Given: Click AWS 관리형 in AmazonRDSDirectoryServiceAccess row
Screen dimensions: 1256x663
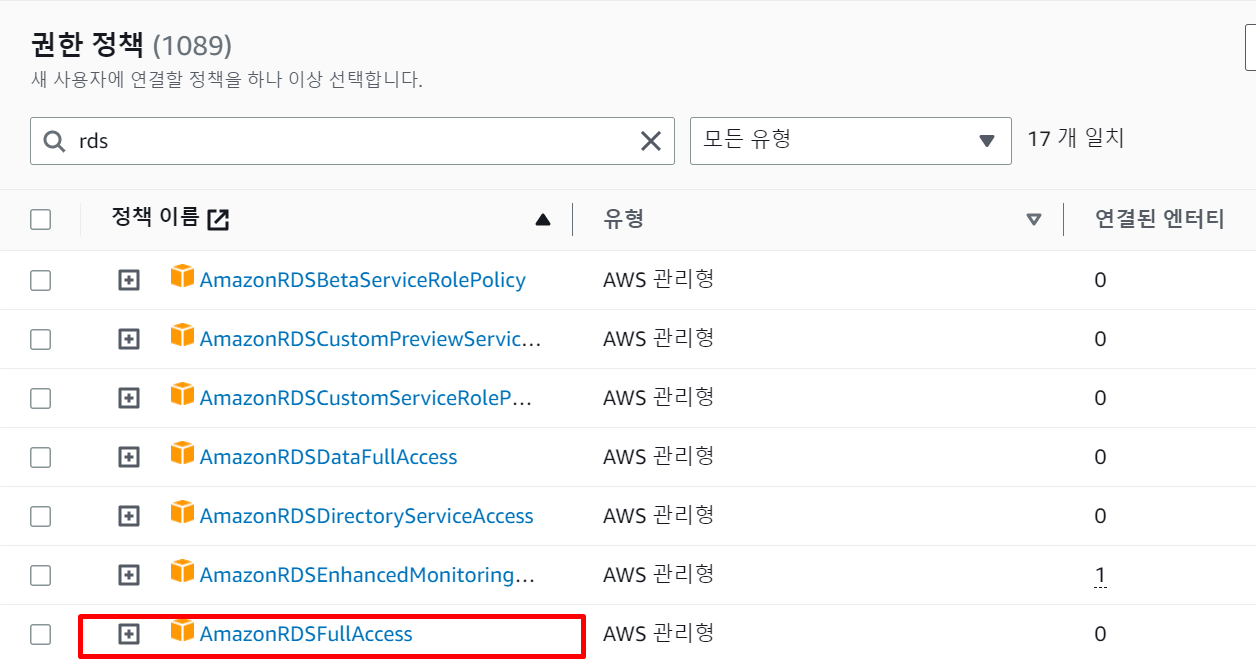Looking at the screenshot, I should pos(658,516).
